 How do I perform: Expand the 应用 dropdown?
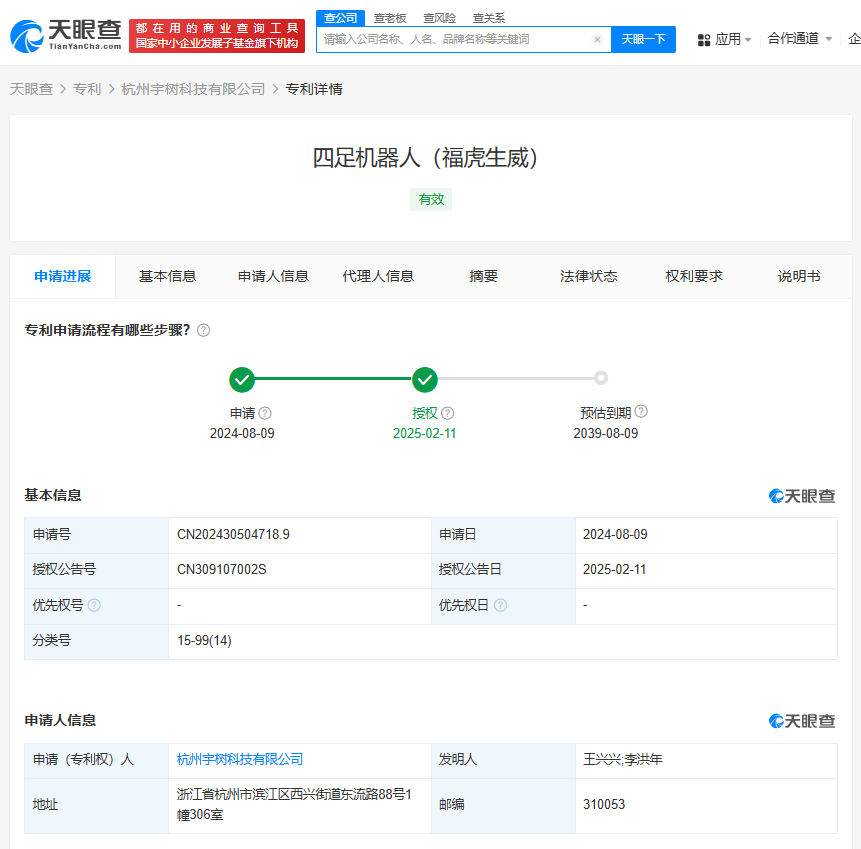[x=732, y=37]
